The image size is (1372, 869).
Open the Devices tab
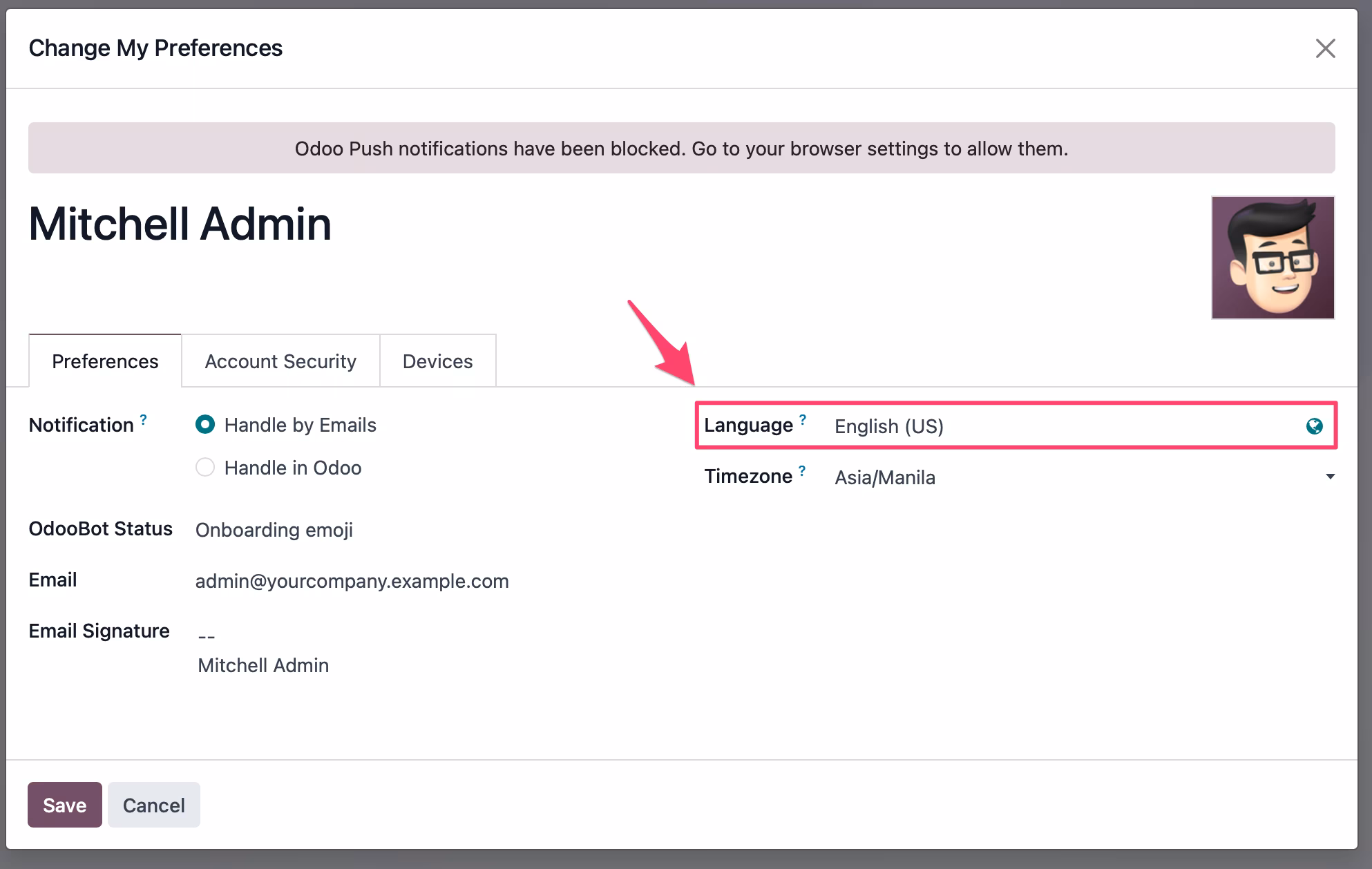pos(437,361)
